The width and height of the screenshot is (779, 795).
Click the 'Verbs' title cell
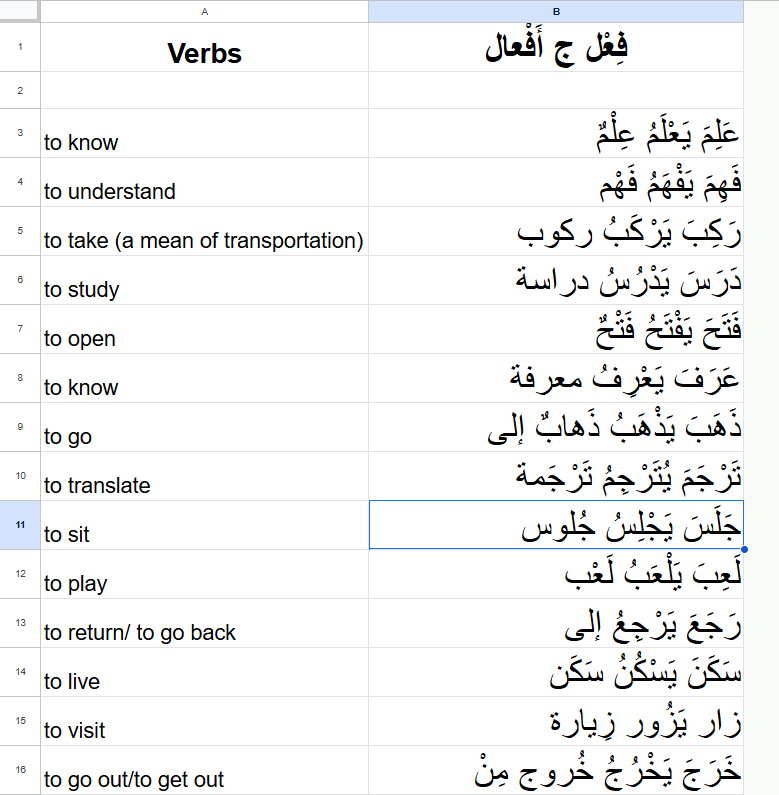(x=204, y=47)
